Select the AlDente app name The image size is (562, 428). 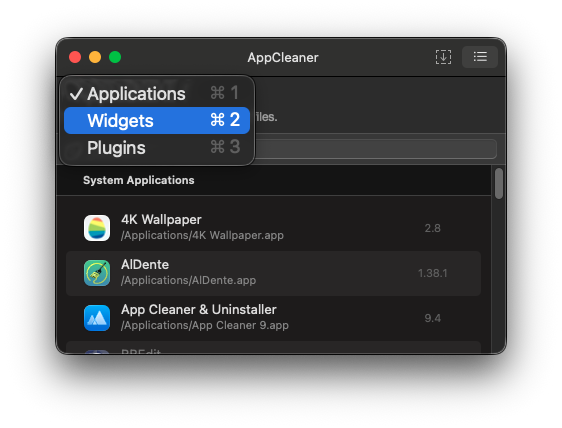coord(145,265)
